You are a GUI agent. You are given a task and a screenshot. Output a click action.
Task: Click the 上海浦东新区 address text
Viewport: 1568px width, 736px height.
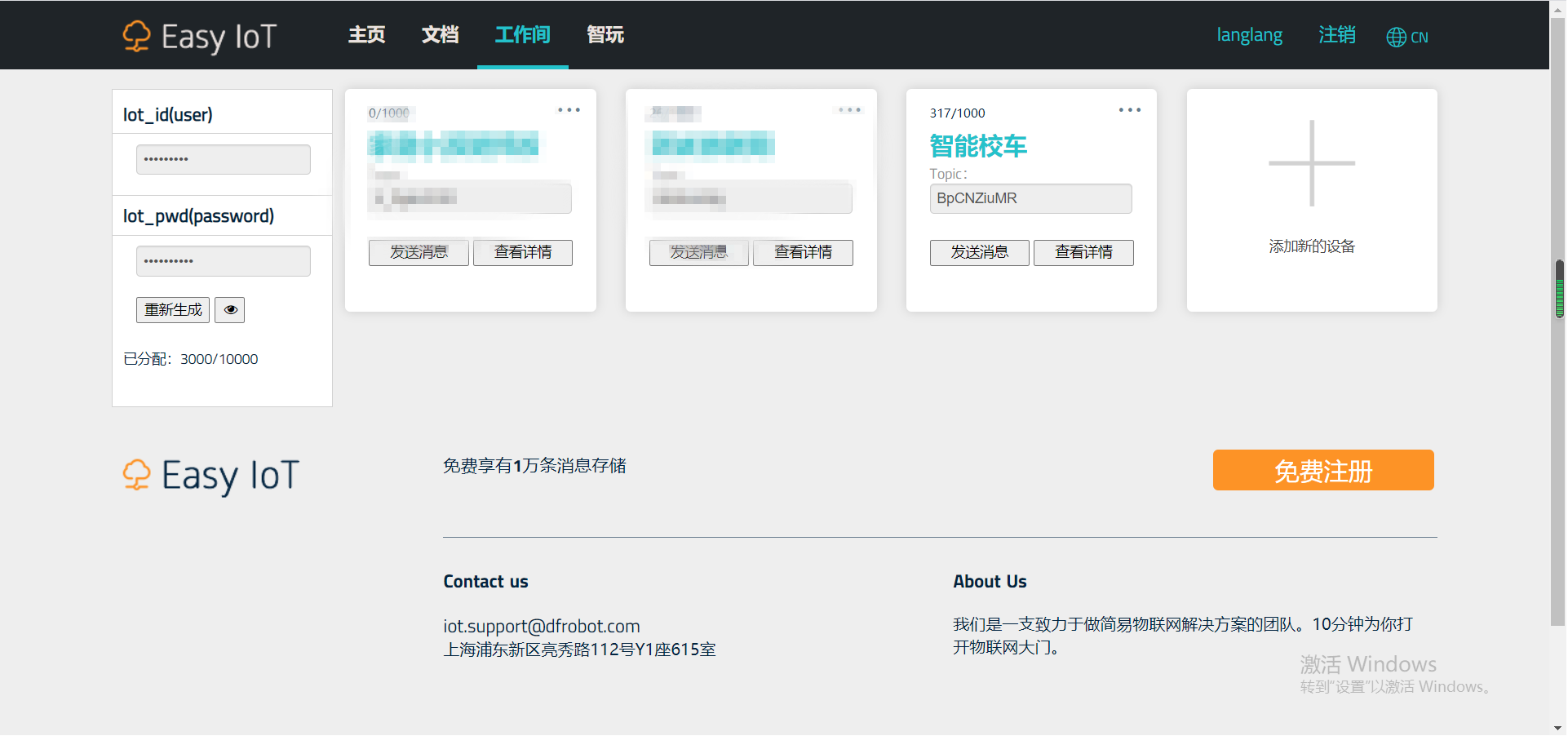580,650
